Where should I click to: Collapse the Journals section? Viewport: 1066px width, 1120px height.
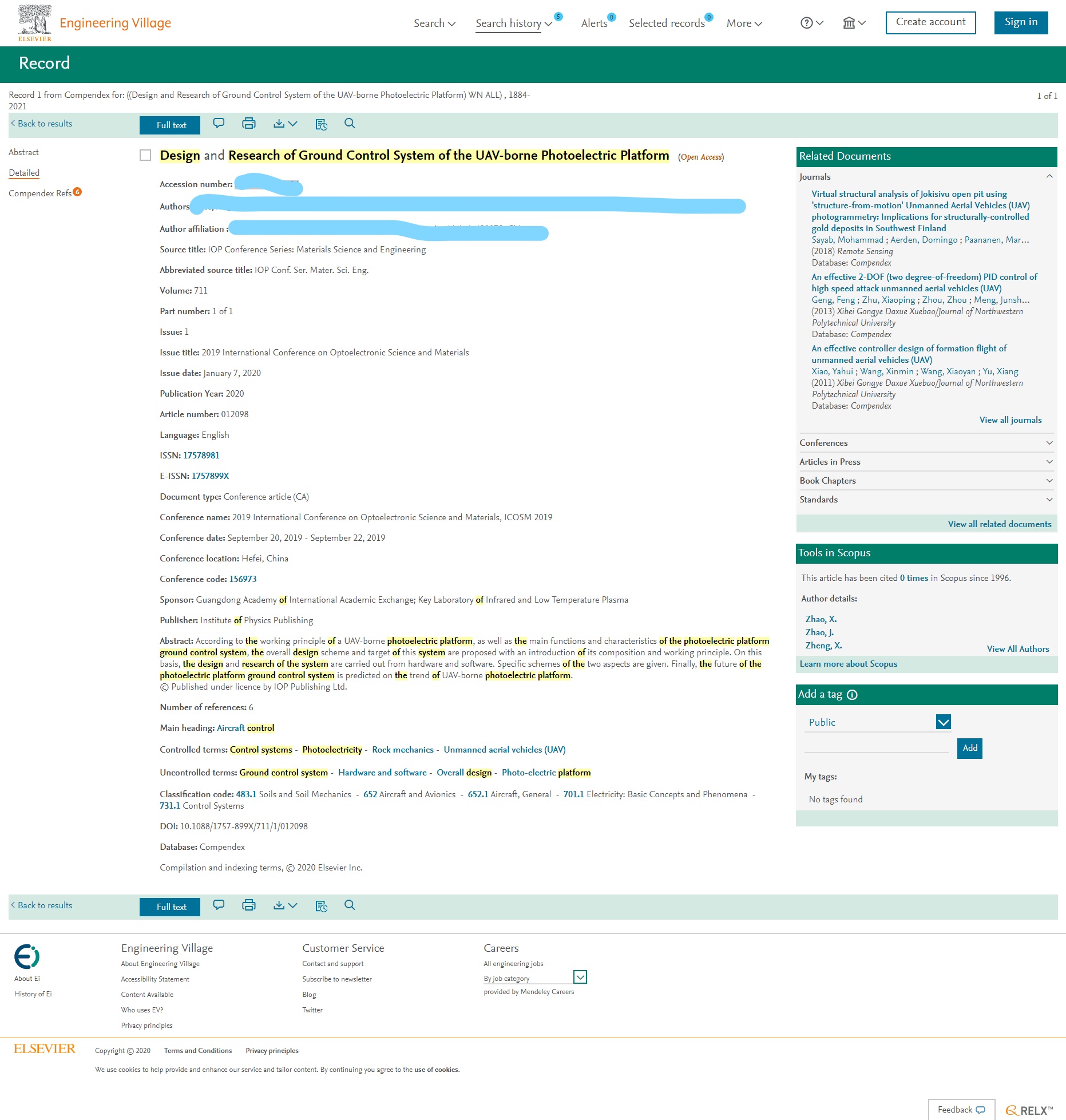tap(1049, 177)
